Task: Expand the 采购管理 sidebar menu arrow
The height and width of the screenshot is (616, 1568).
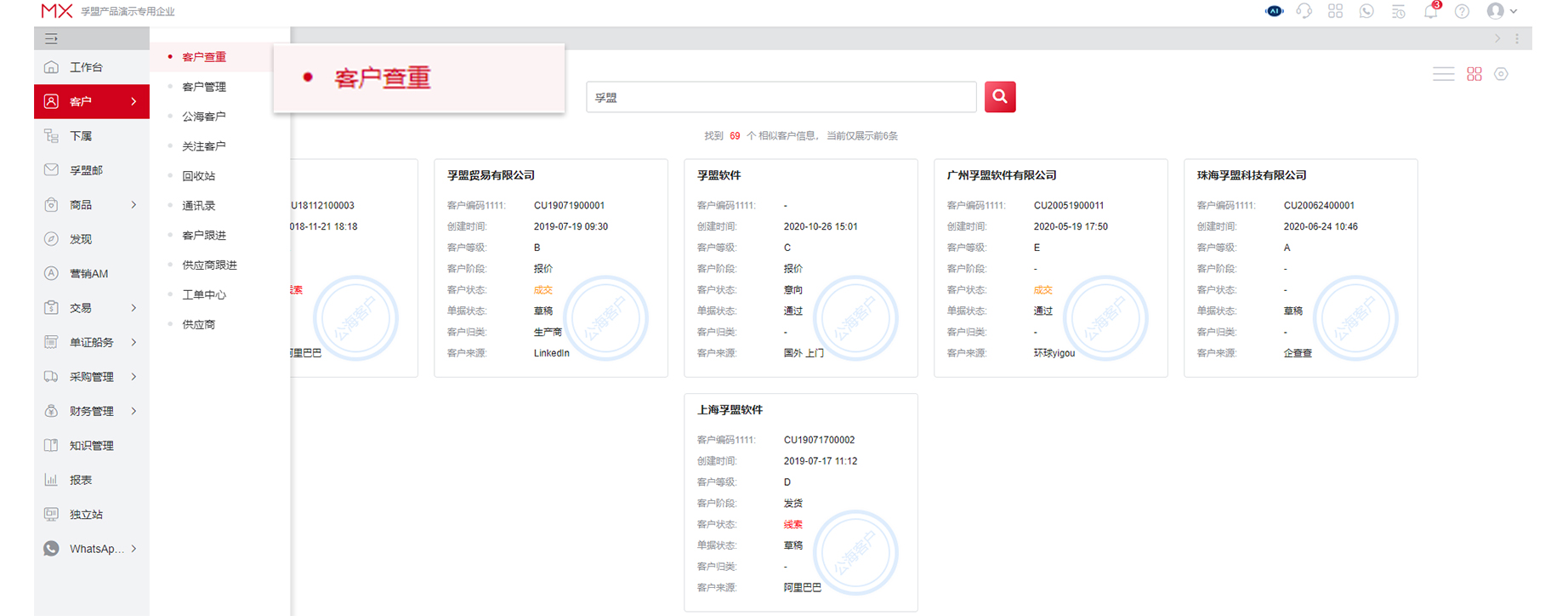Action: coord(134,377)
